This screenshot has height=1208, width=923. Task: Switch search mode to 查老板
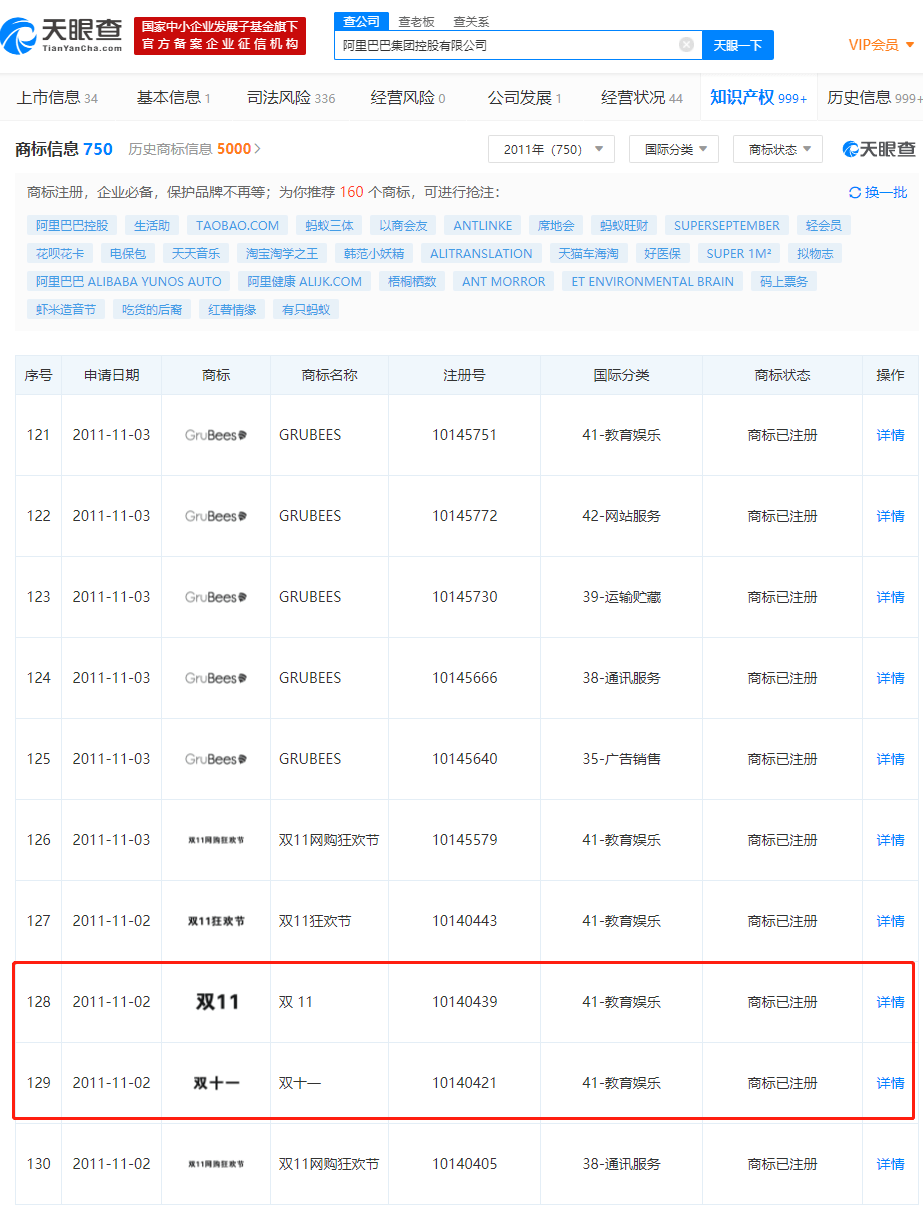(x=416, y=21)
